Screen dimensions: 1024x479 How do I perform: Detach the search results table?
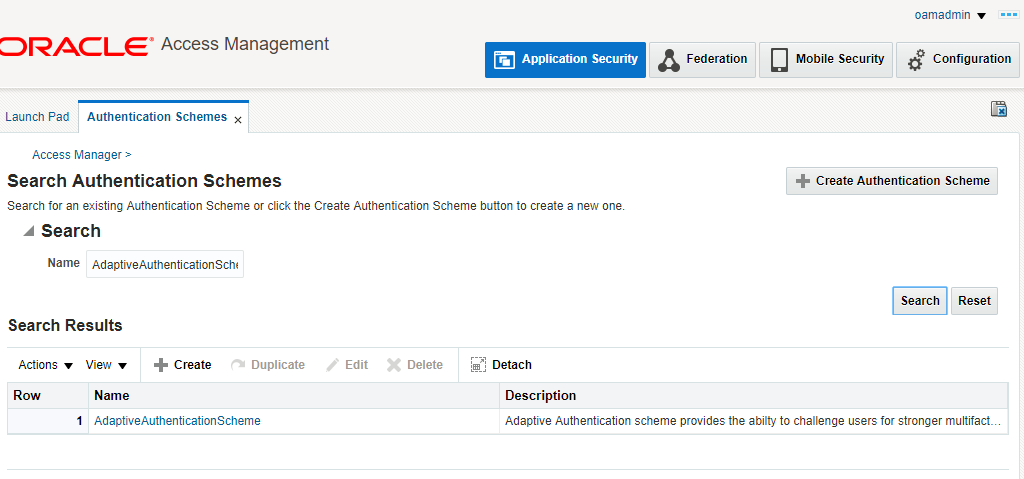(x=501, y=365)
